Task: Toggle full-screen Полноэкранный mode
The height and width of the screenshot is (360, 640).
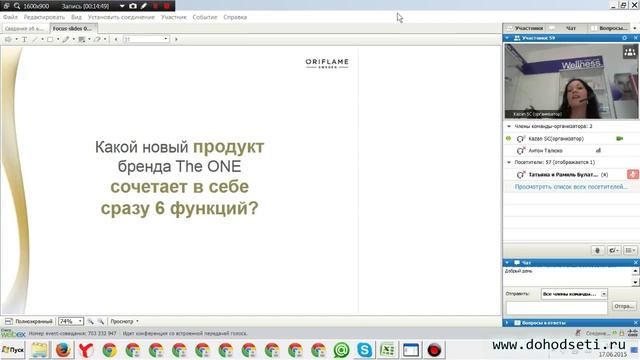Action: [29, 322]
